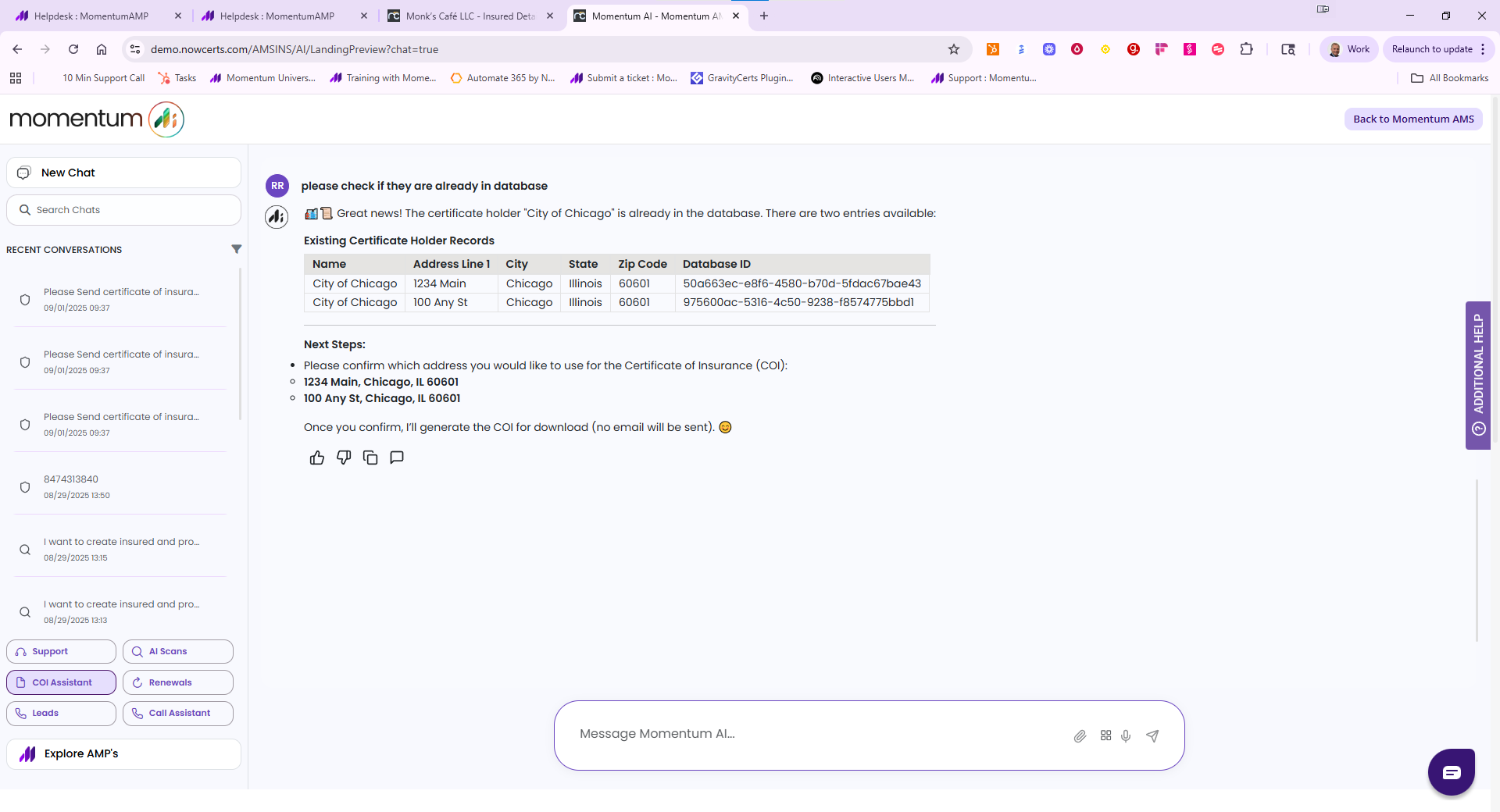Copy the AI response with copy icon
The height and width of the screenshot is (812, 1500).
tap(370, 458)
